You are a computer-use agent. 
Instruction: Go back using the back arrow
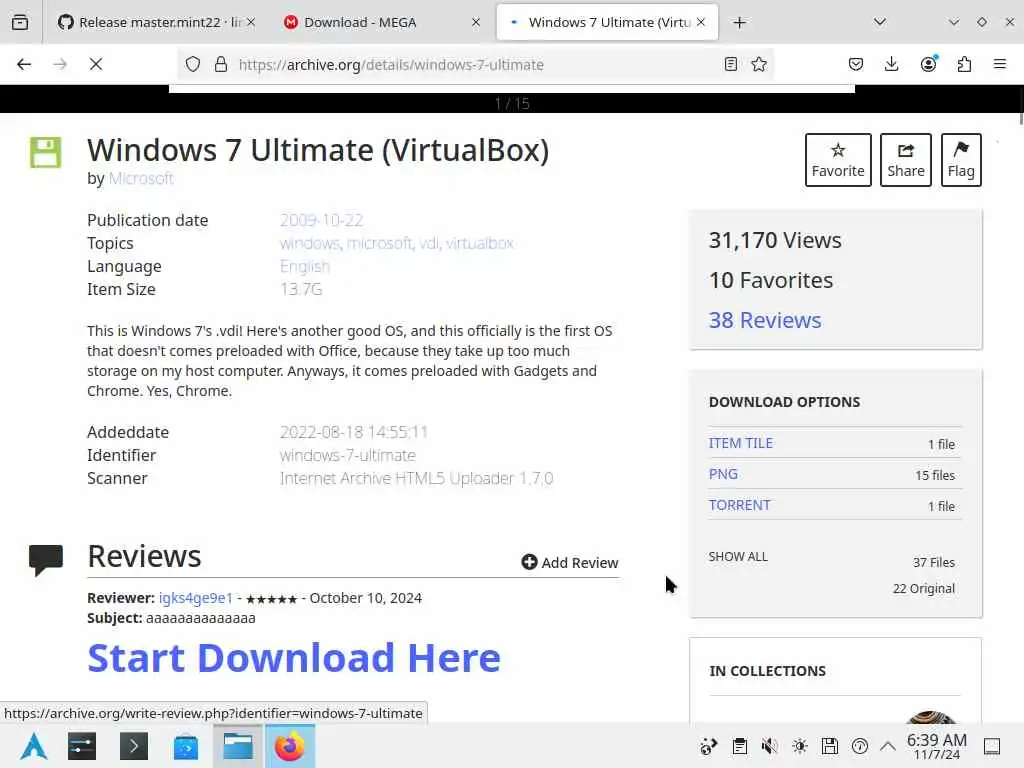coord(24,64)
